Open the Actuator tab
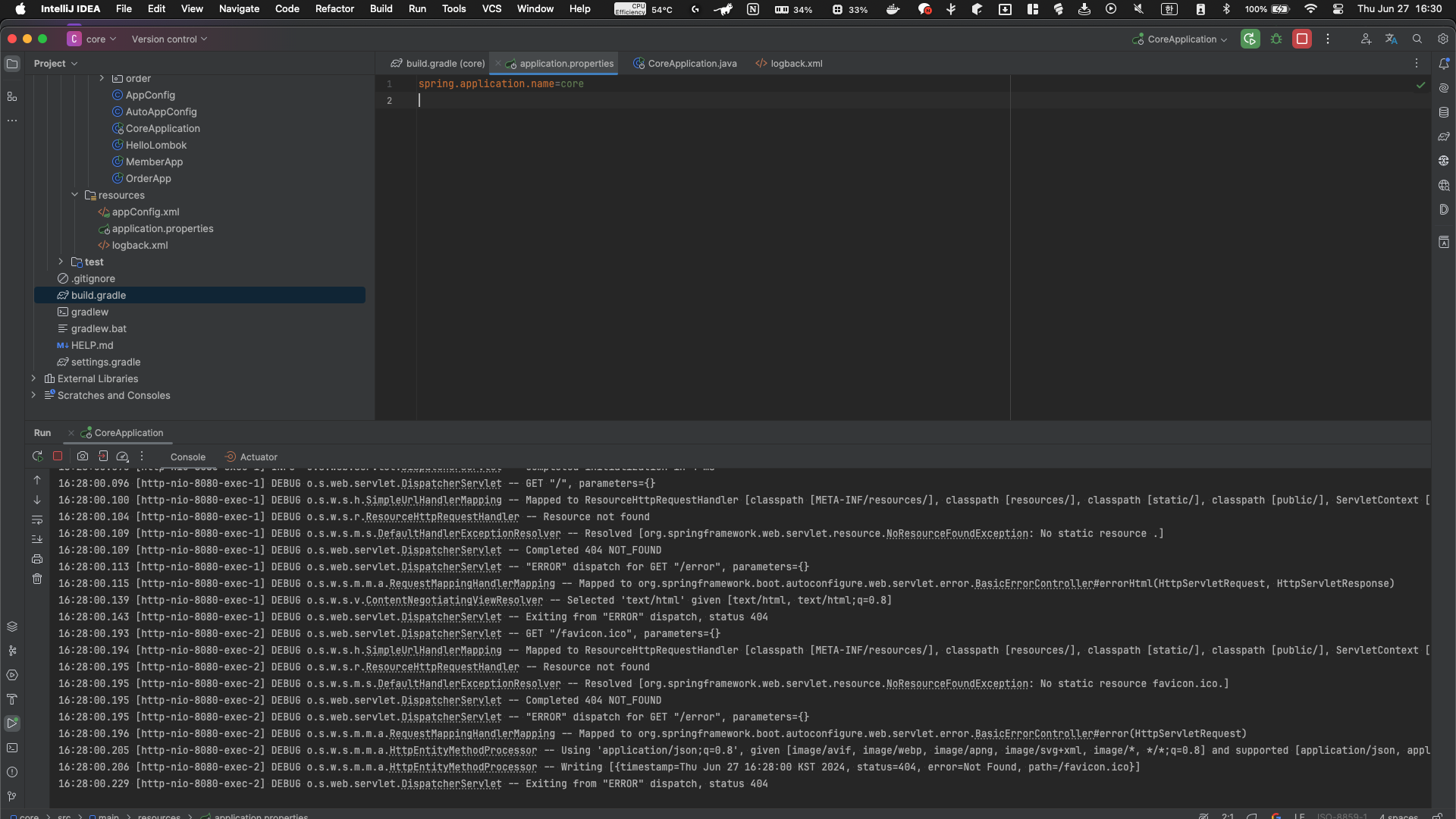1456x819 pixels. 251,457
